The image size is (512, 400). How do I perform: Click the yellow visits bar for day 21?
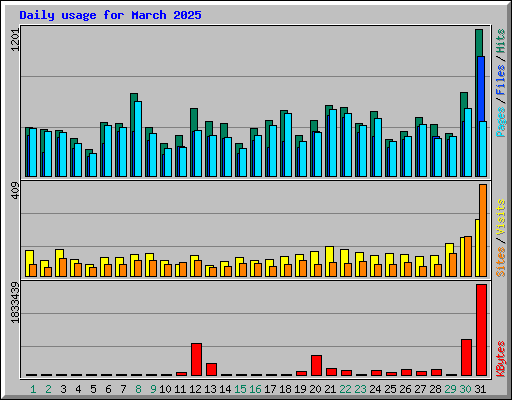(x=330, y=254)
